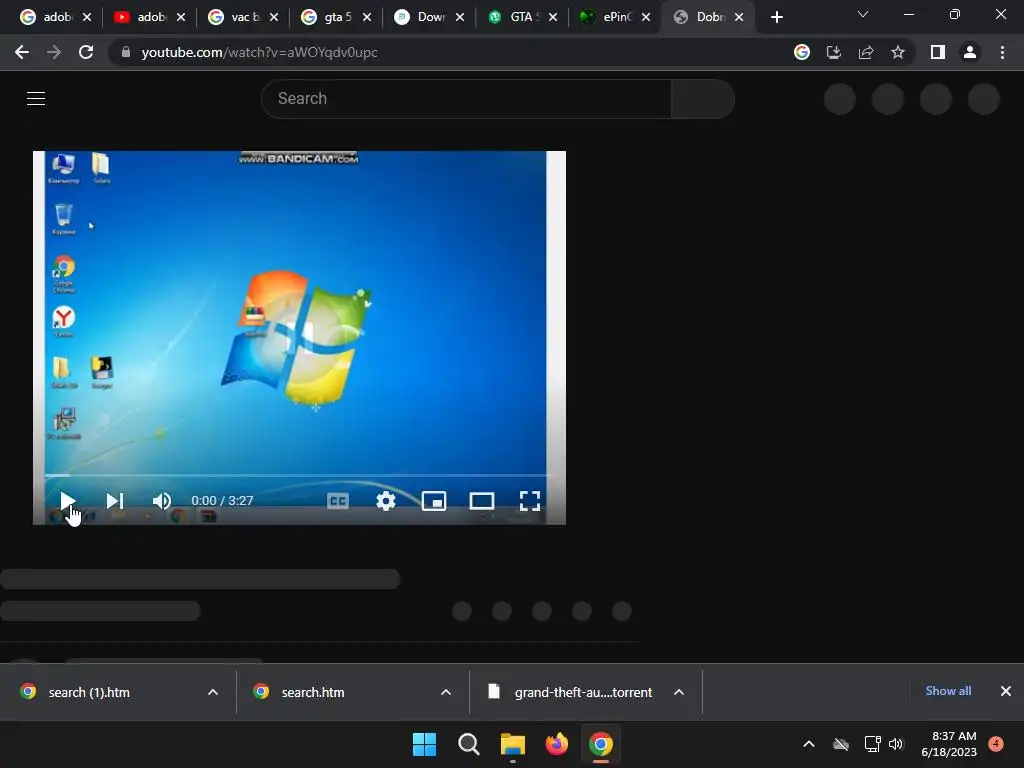
Task: Show all downloads
Action: (948, 691)
